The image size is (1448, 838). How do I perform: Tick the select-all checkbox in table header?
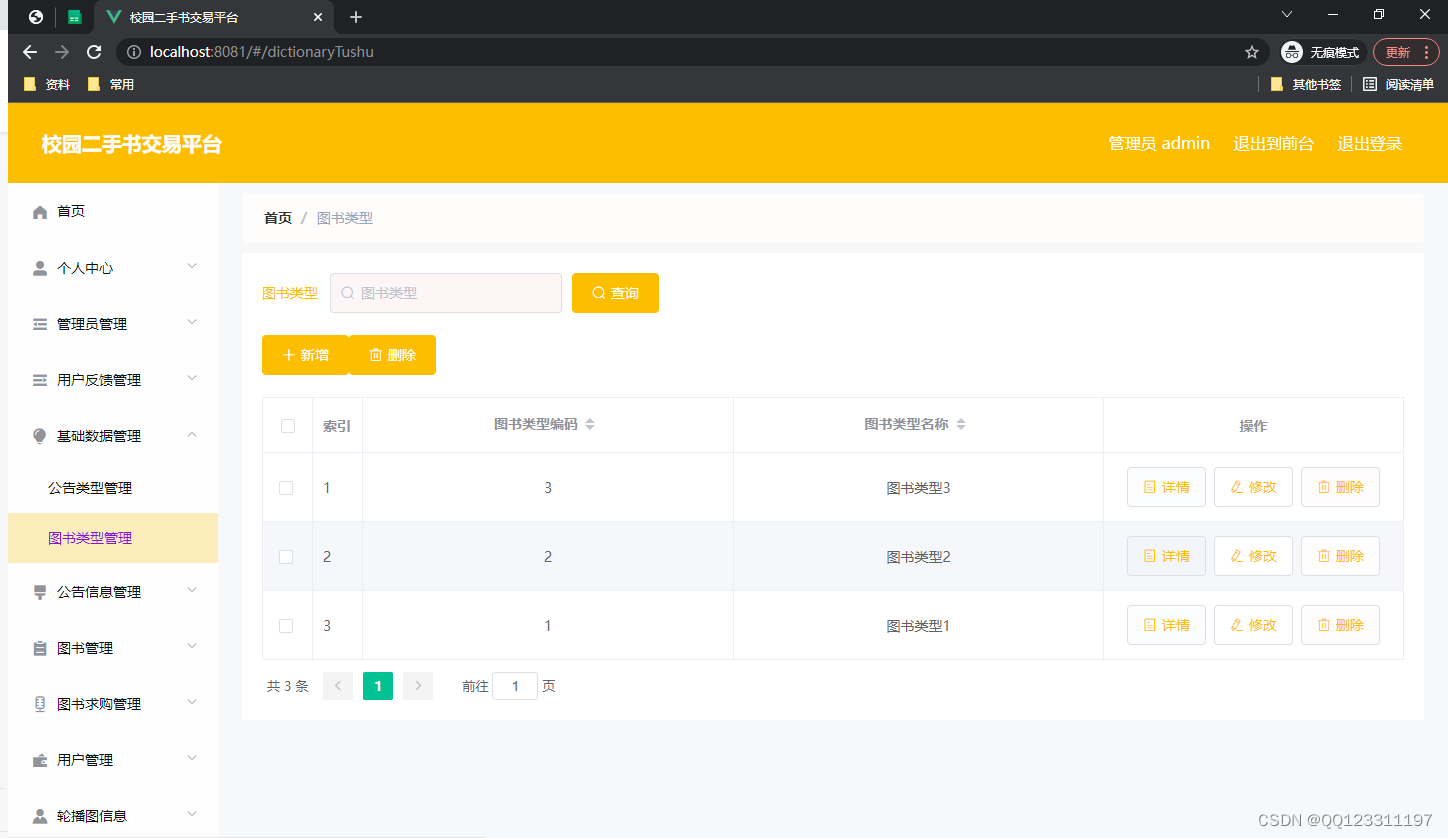[288, 426]
